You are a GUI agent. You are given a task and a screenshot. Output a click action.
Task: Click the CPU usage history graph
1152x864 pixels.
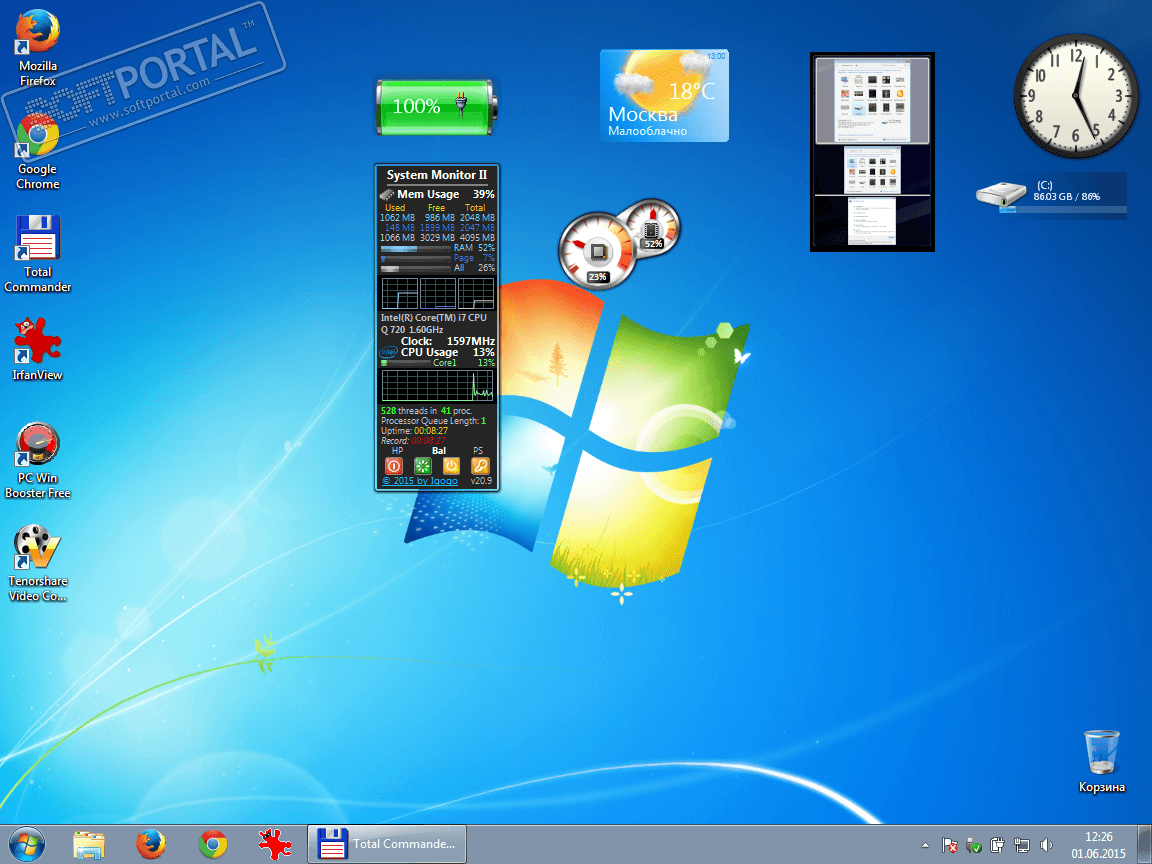tap(437, 385)
